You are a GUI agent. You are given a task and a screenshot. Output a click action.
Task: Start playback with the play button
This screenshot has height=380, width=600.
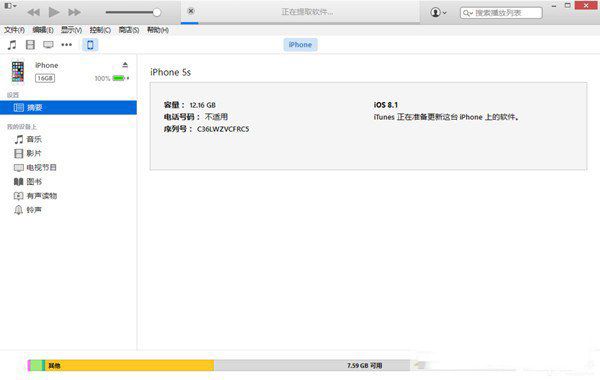54,12
